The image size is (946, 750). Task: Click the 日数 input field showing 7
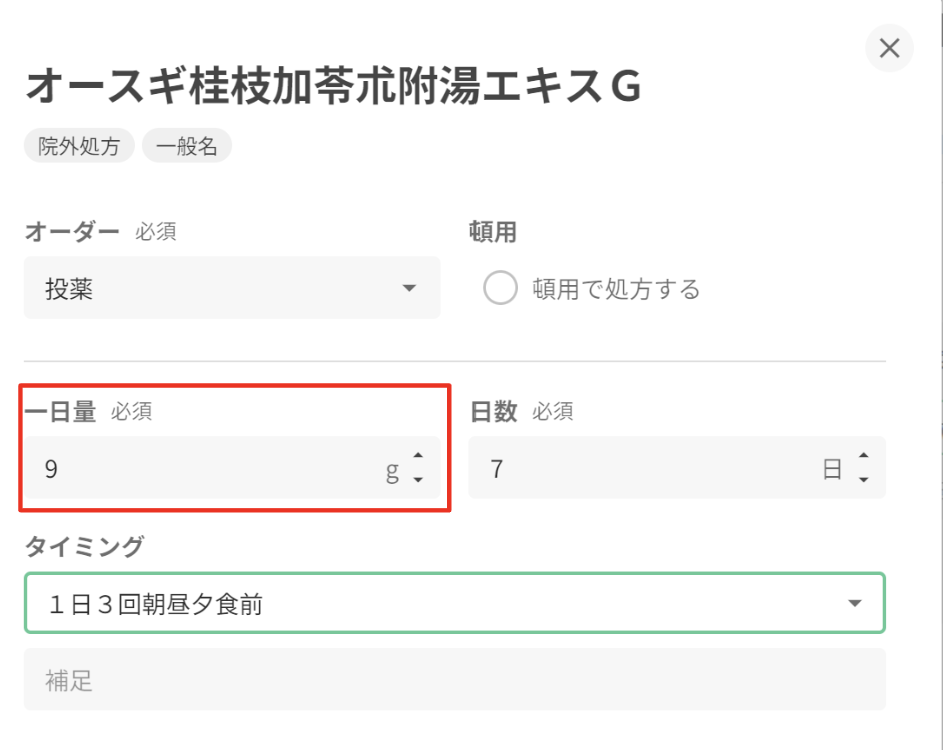click(640, 469)
